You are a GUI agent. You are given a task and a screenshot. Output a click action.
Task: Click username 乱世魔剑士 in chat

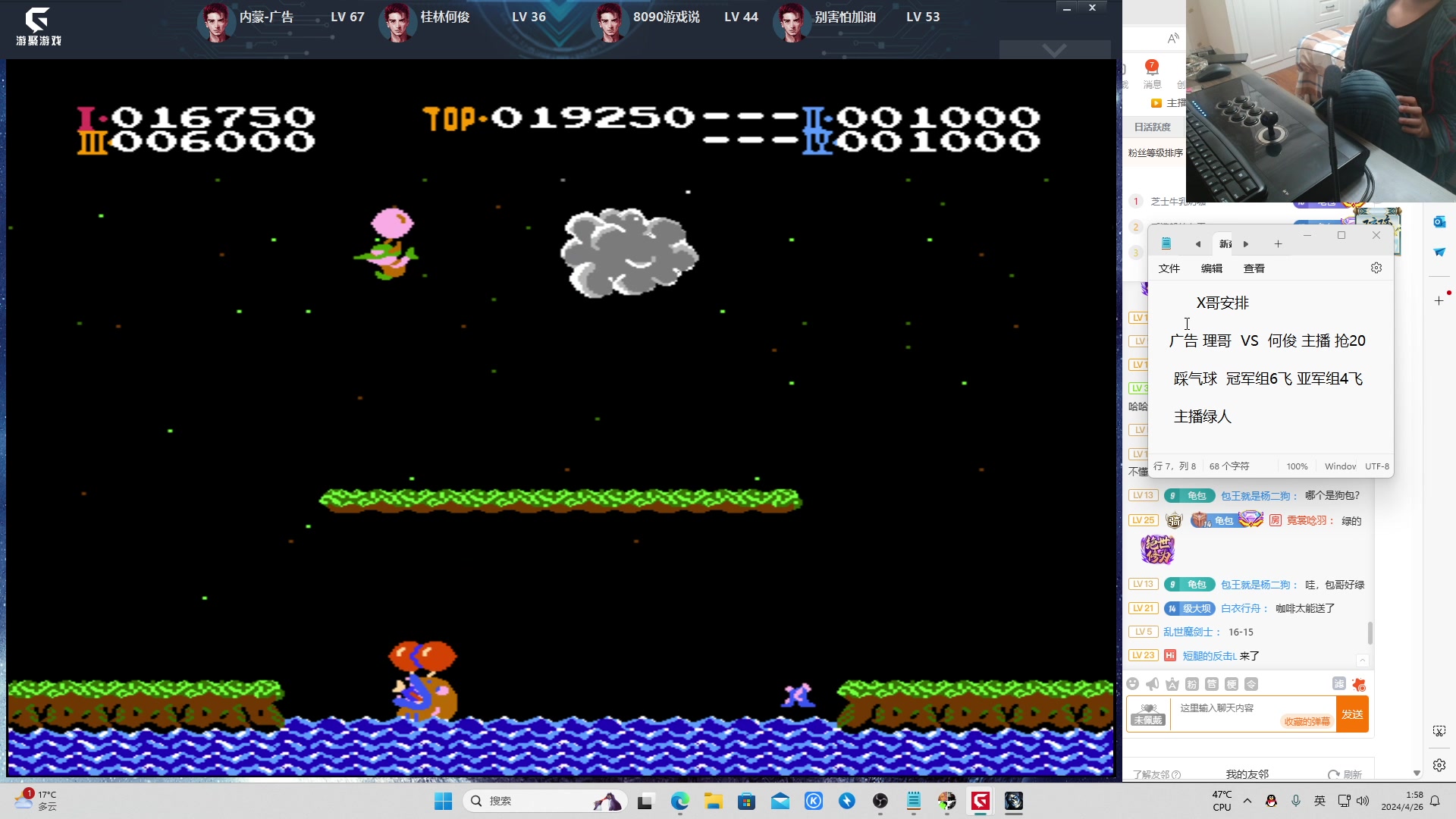(x=1188, y=632)
